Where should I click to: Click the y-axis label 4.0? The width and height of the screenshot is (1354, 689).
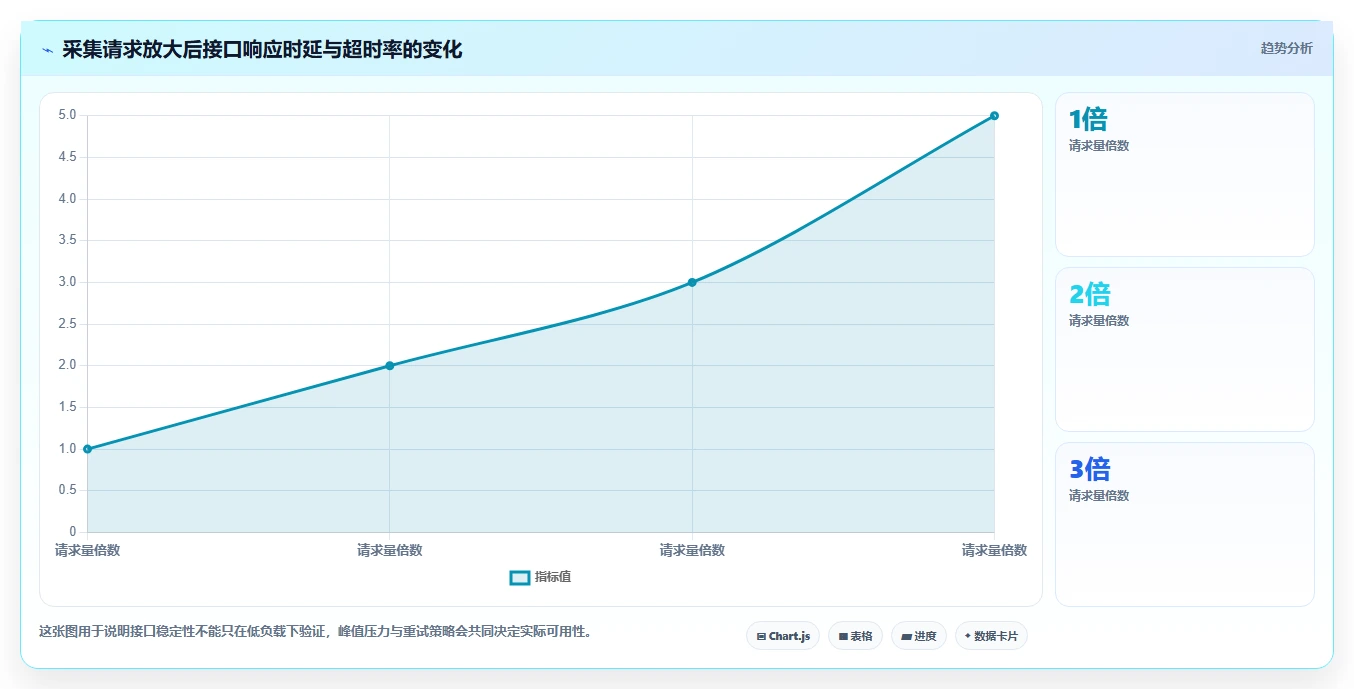(x=67, y=199)
